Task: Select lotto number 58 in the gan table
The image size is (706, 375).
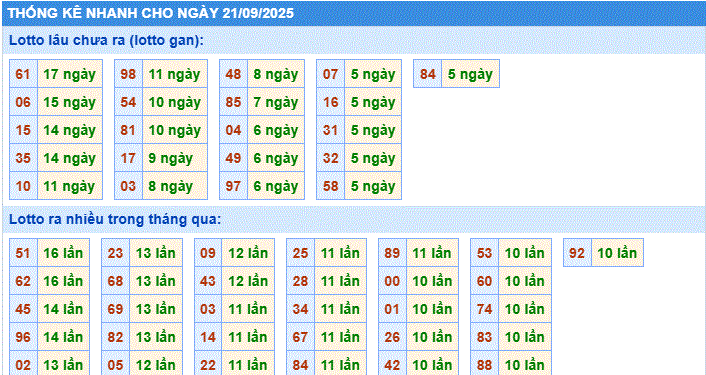Action: (x=330, y=186)
